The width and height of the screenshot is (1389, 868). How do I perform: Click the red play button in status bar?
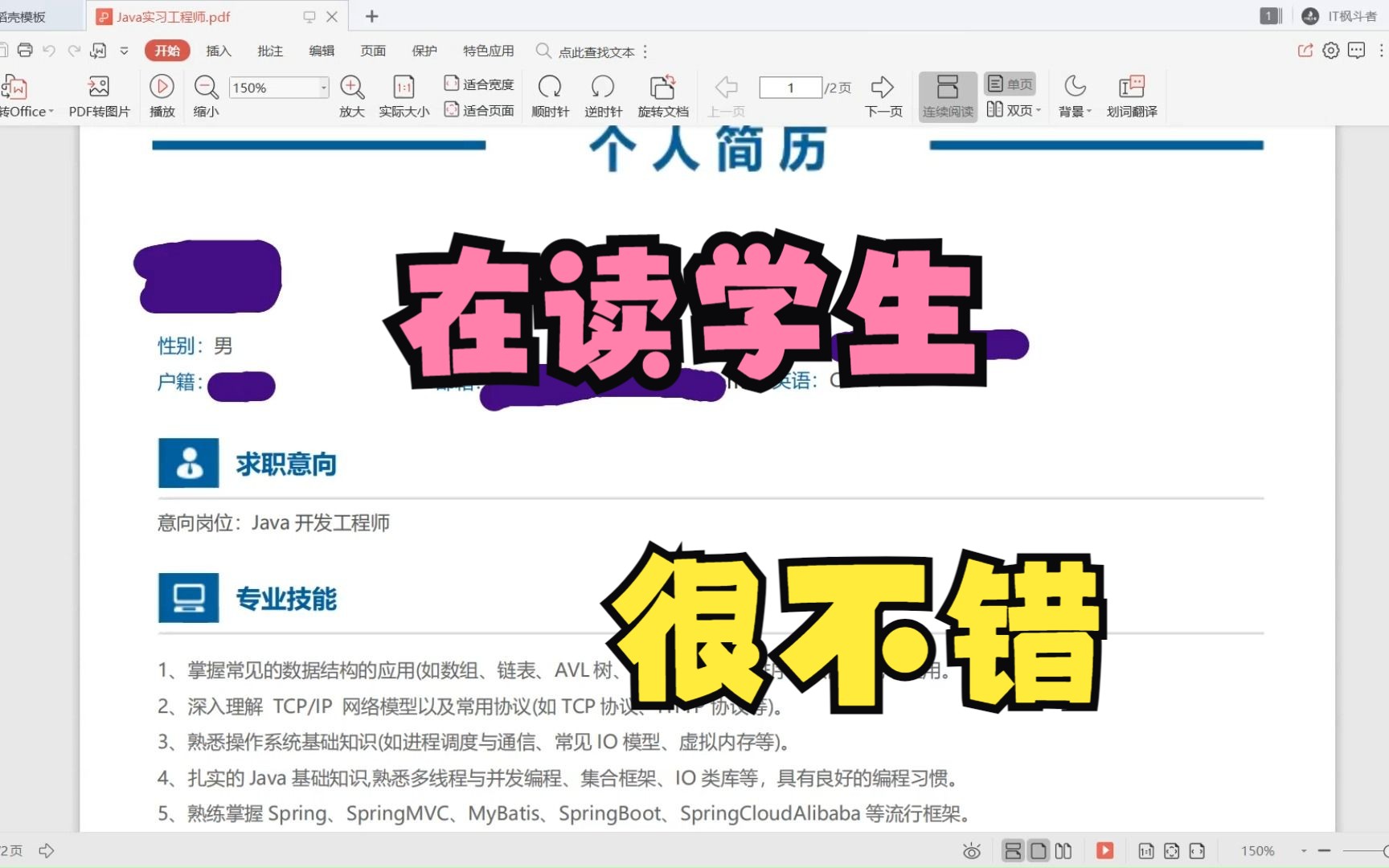1105,850
